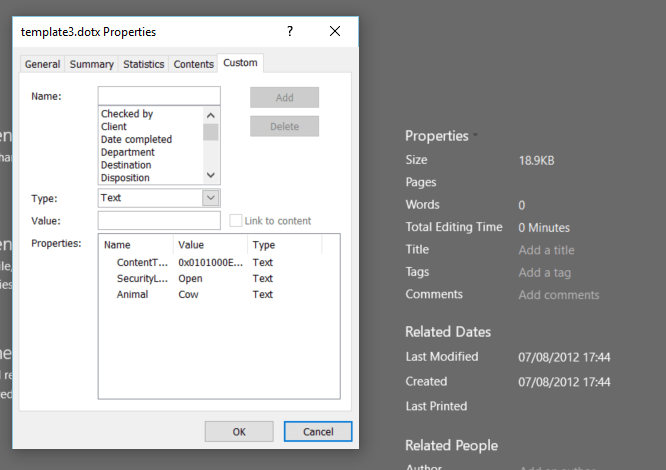Viewport: 666px width, 470px height.
Task: Click the '0 Minutes' editing time value
Action: pyautogui.click(x=544, y=228)
